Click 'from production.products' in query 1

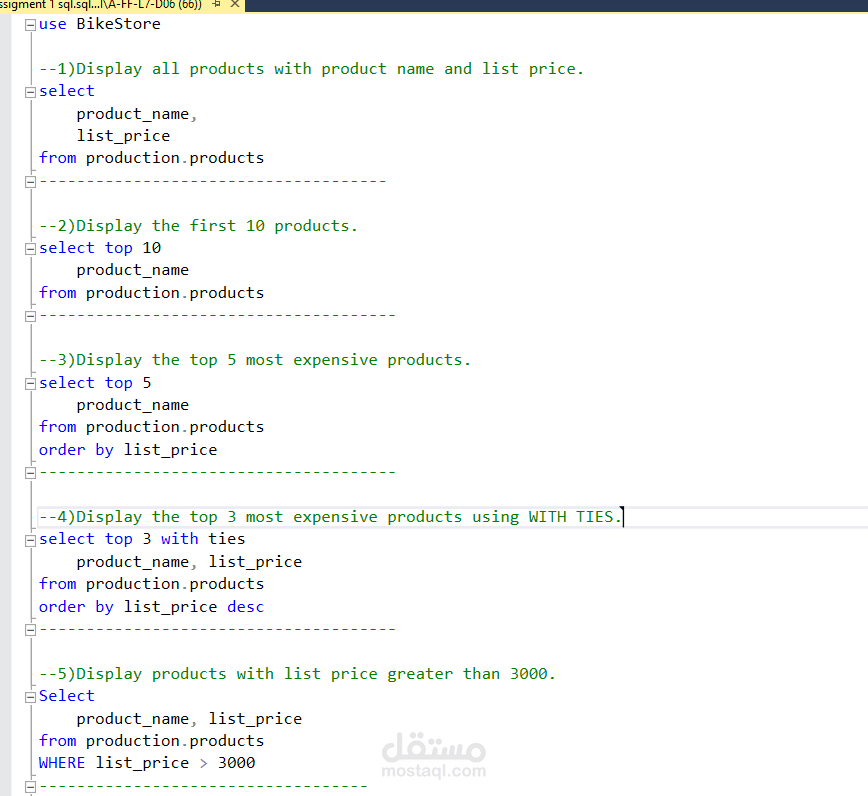pos(151,158)
